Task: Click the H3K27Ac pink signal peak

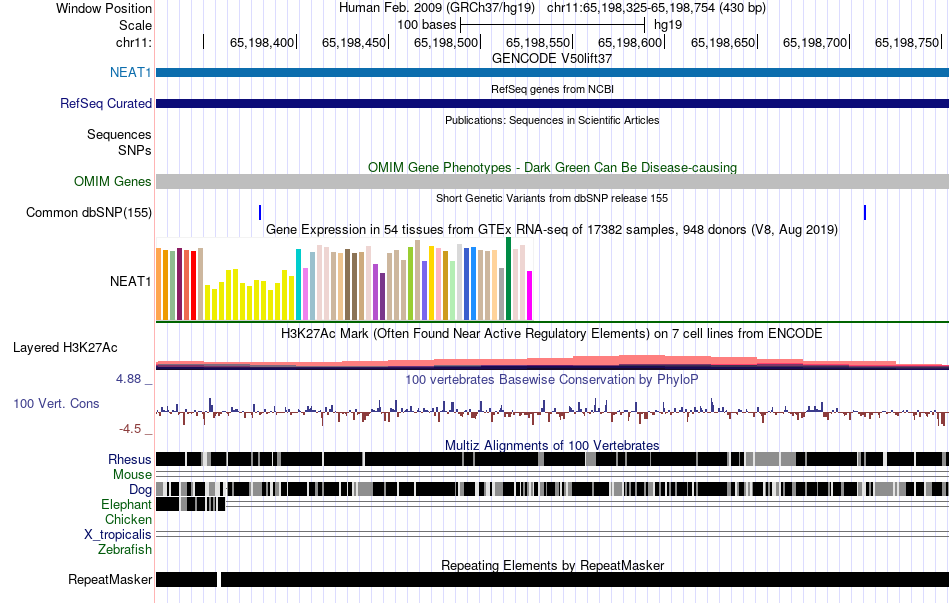Action: [642, 361]
